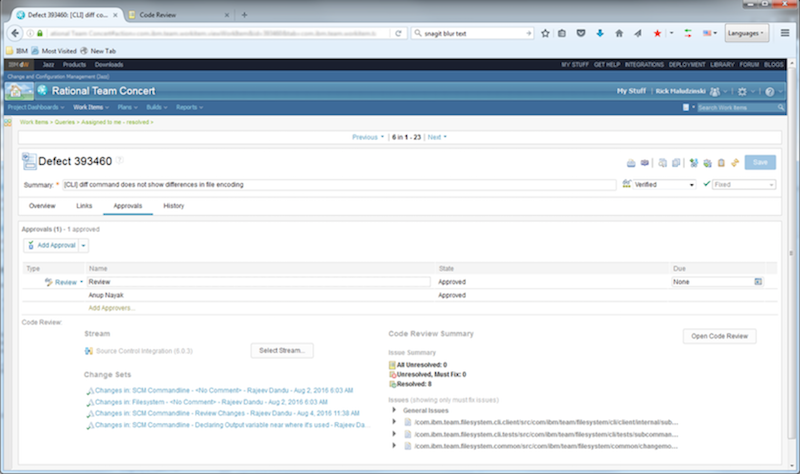Switch to the Code Review browser tab

178,15
